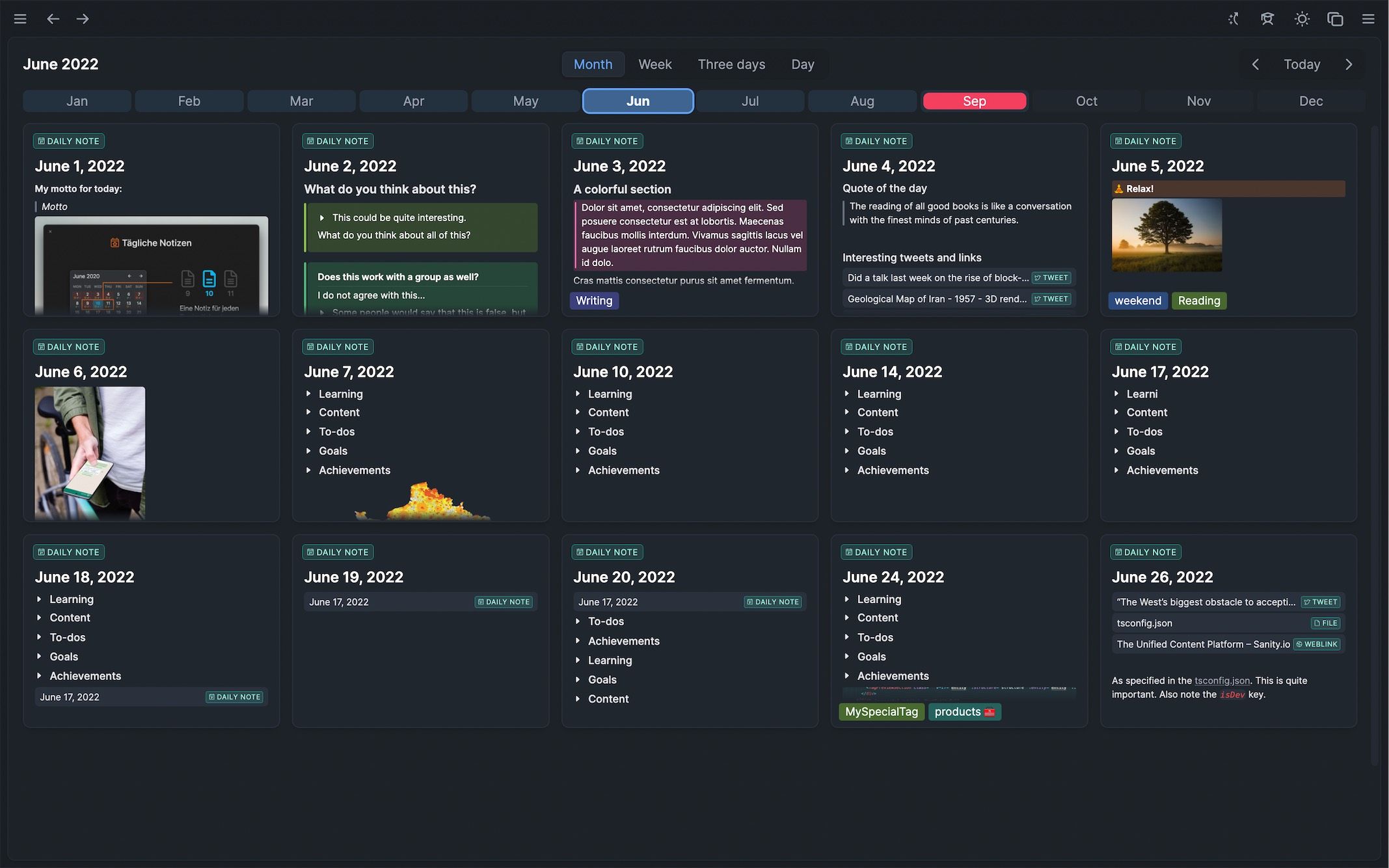1389x868 pixels.
Task: Toggle the theme using the sun icon
Action: tap(1302, 19)
